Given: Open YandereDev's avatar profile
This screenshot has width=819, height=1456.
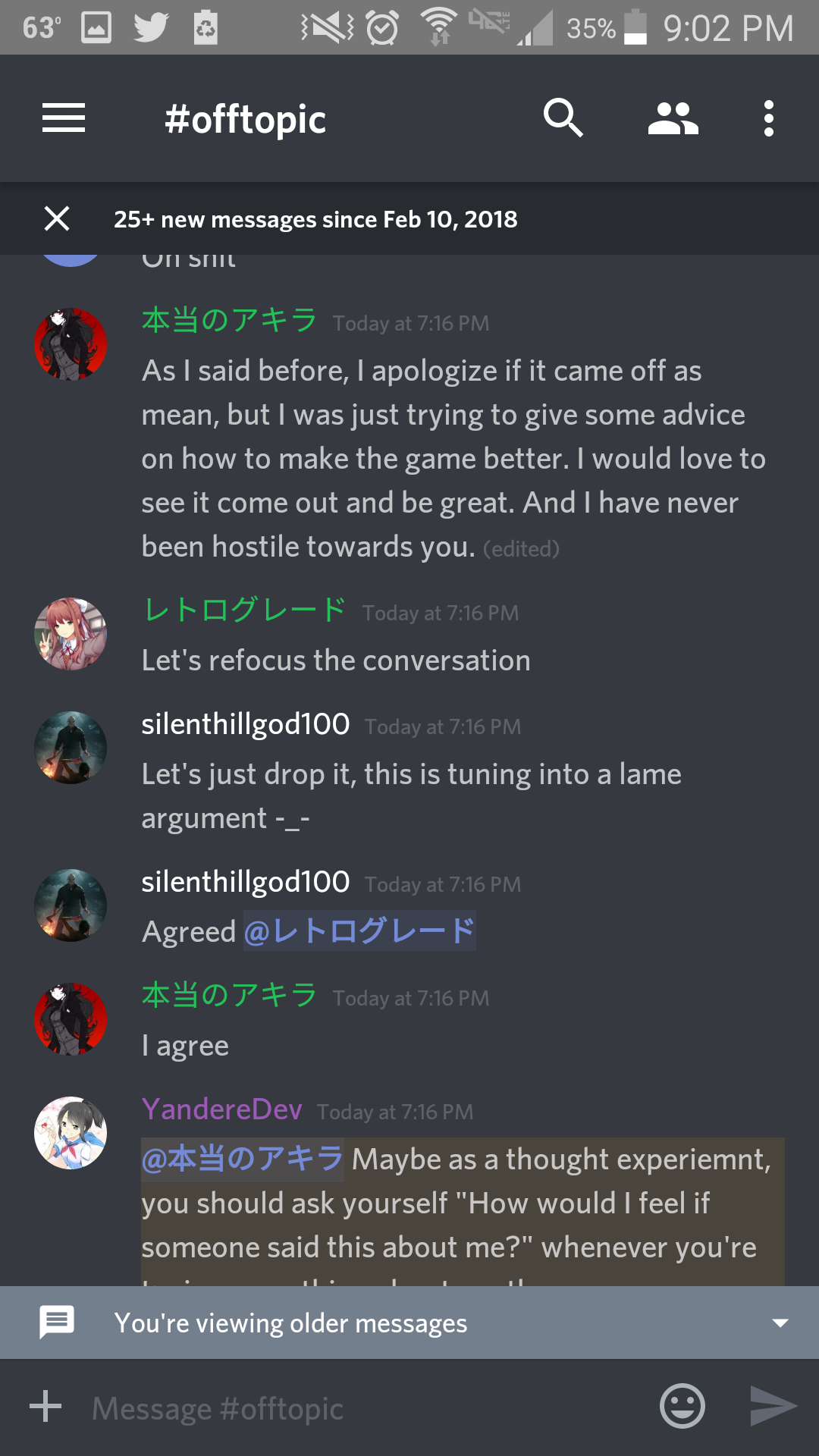Looking at the screenshot, I should 71,1133.
